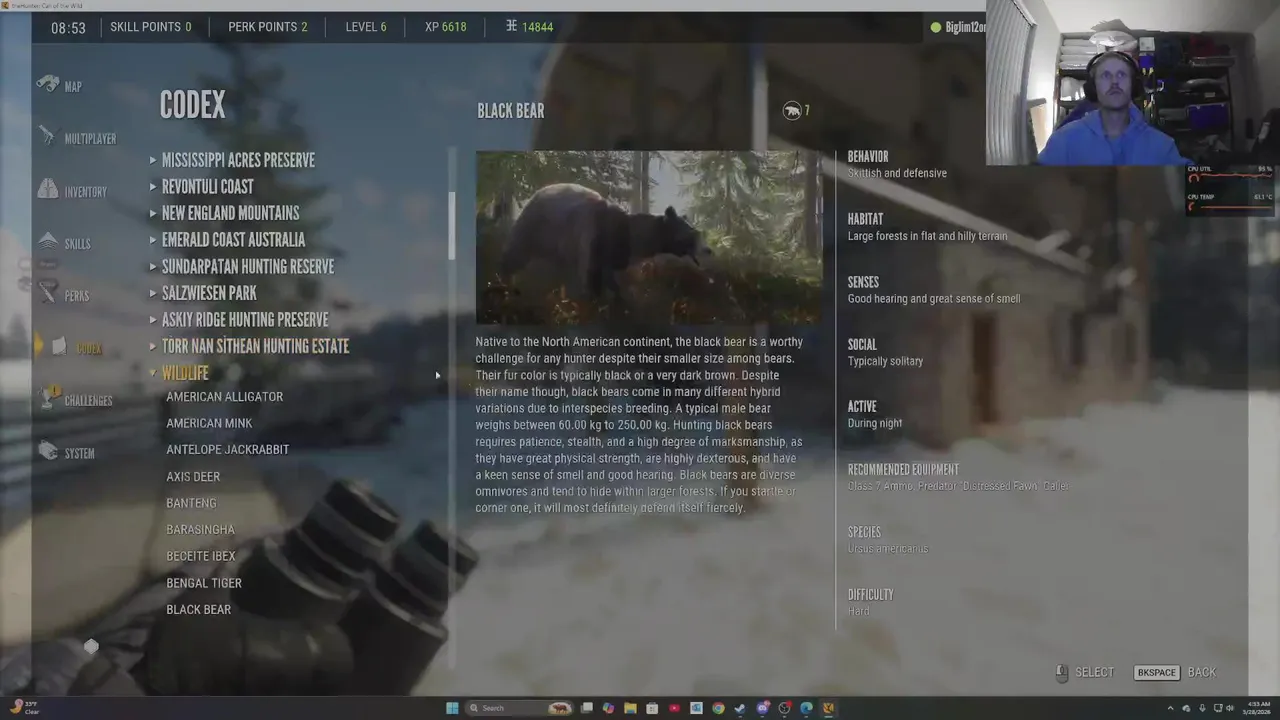This screenshot has width=1280, height=720.
Task: Expand Torr Nan Sithean Hunting Estate
Action: [249, 346]
